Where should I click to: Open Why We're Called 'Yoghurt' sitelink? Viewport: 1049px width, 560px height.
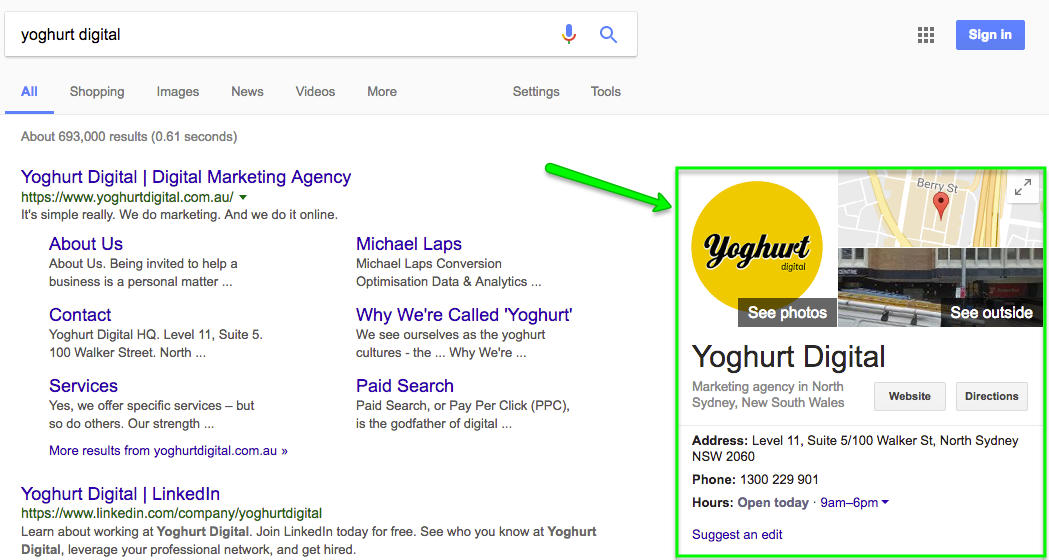tap(464, 314)
